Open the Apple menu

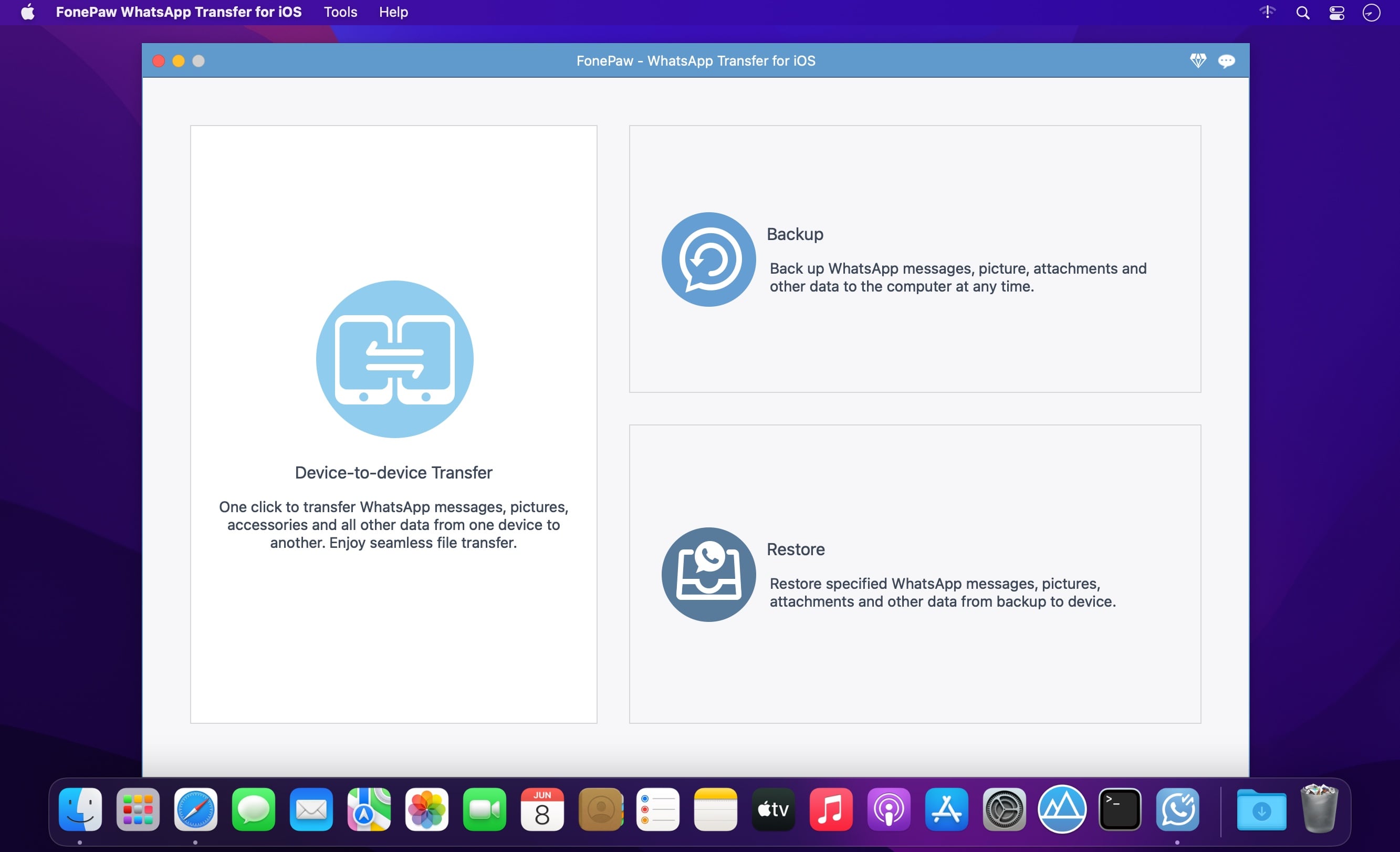(x=27, y=12)
